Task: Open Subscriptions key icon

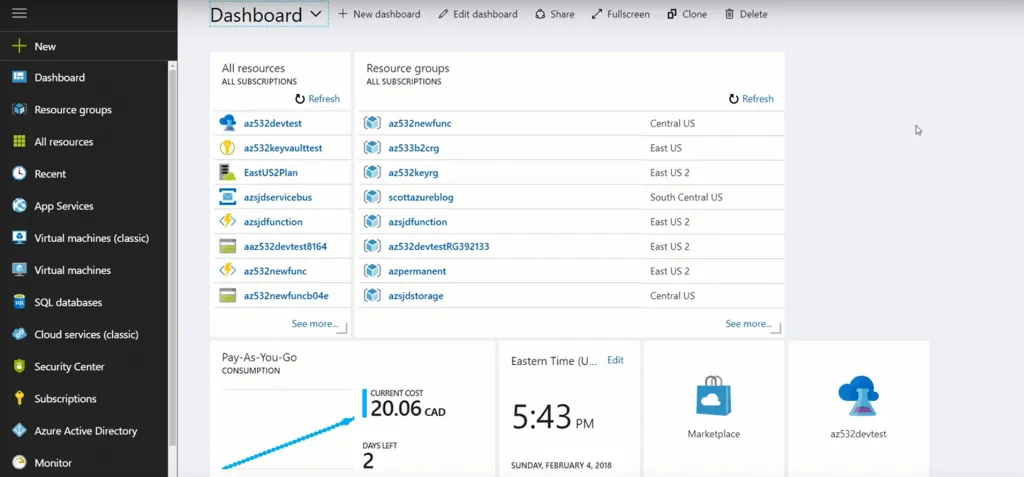Action: 20,399
